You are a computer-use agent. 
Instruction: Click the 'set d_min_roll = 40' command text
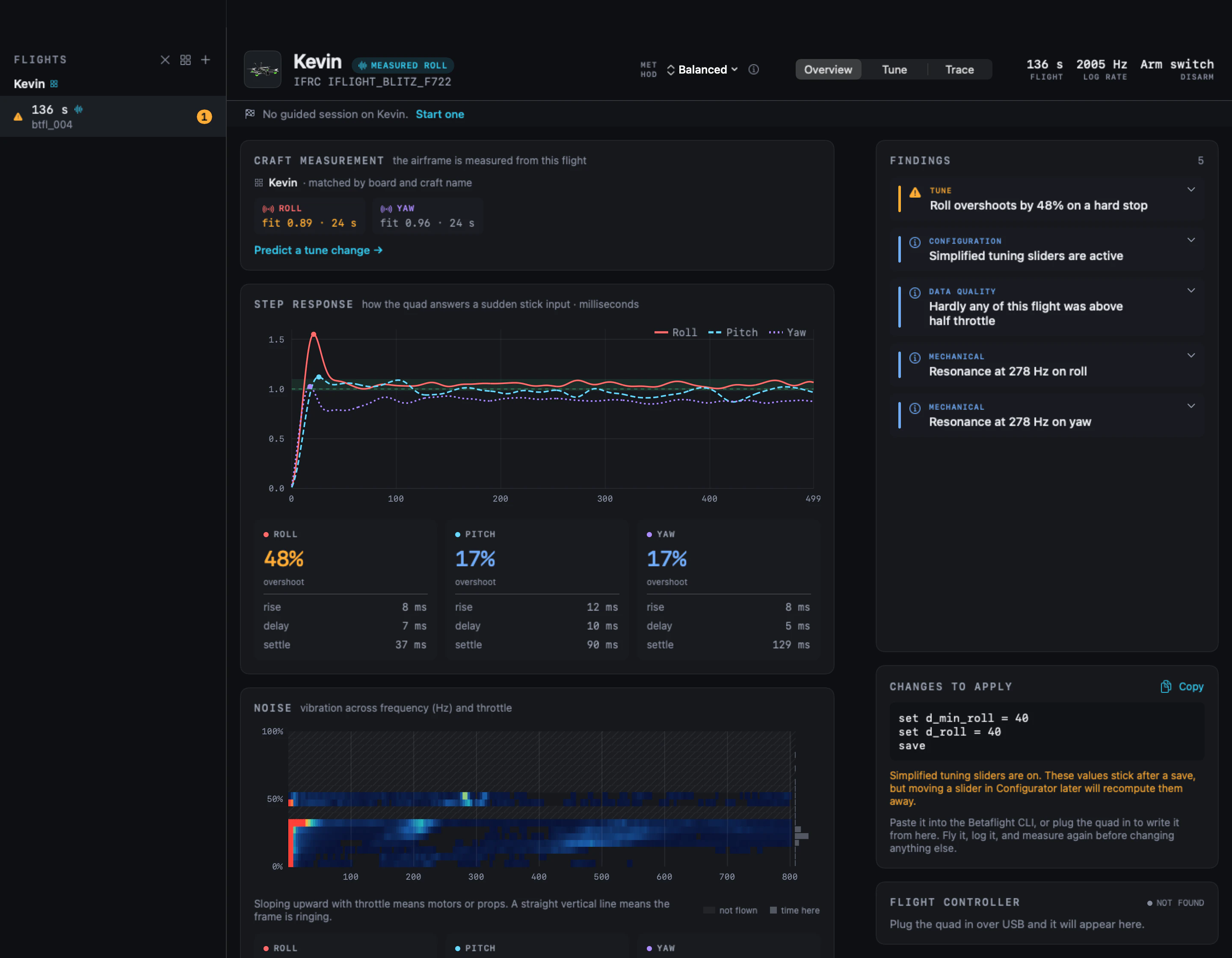[963, 718]
